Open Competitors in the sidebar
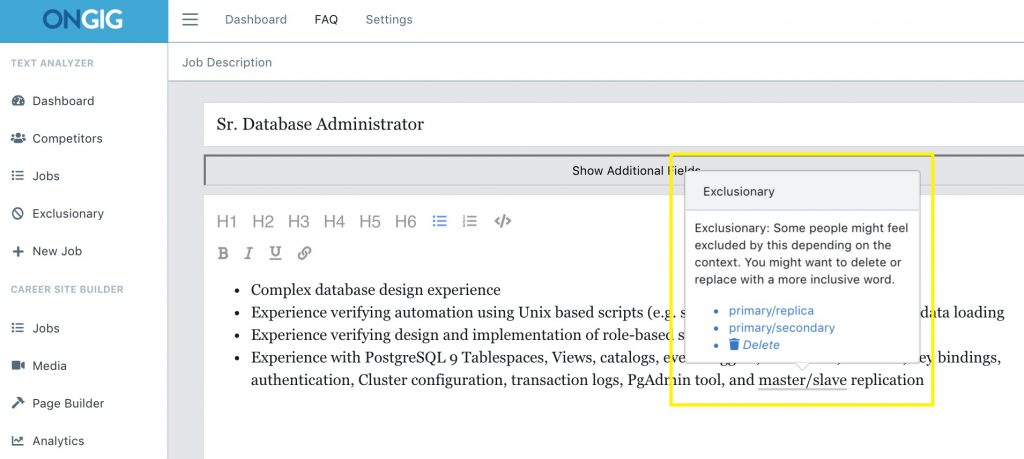Viewport: 1024px width, 459px height. 67,138
